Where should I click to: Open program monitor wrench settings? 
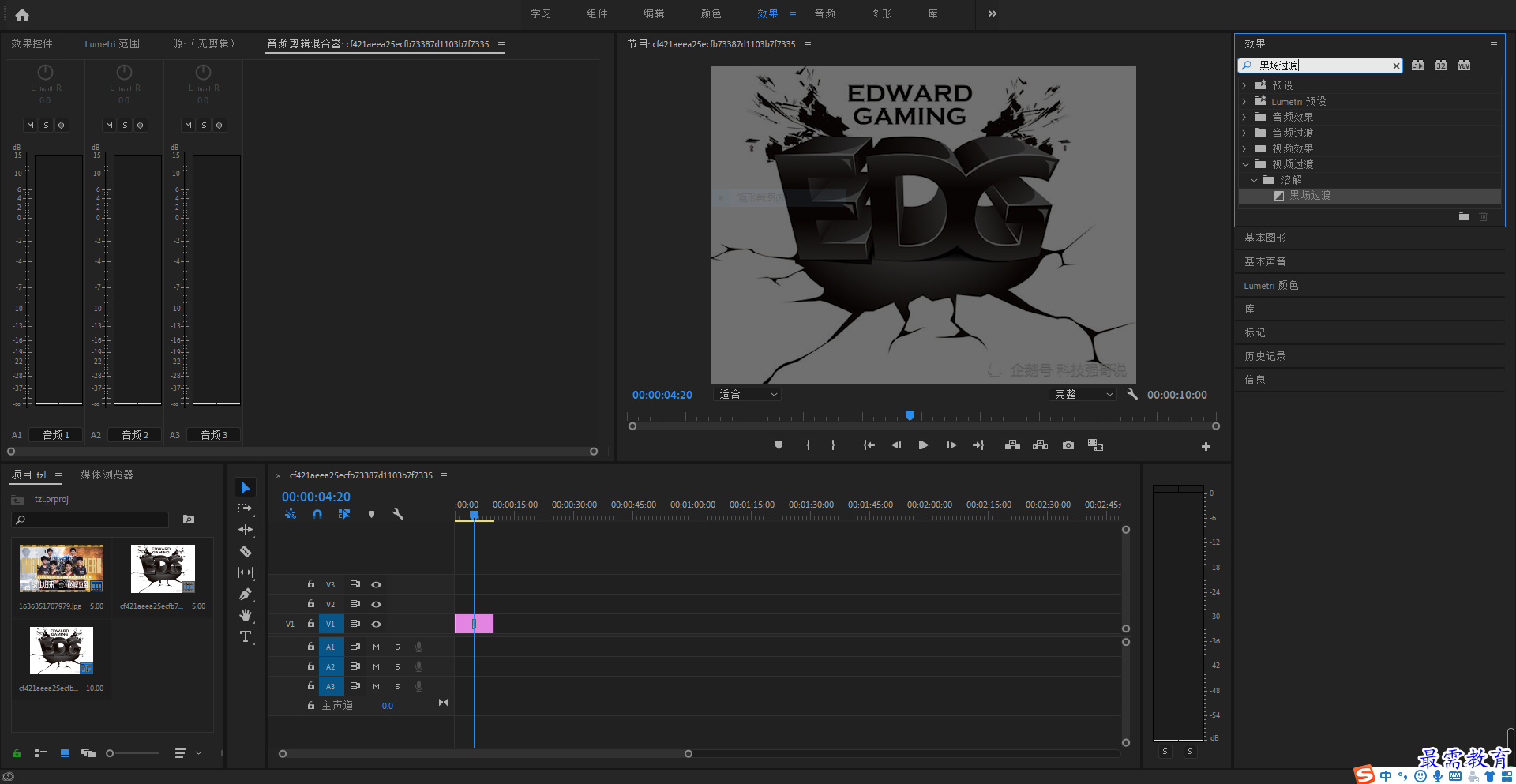pyautogui.click(x=1132, y=394)
